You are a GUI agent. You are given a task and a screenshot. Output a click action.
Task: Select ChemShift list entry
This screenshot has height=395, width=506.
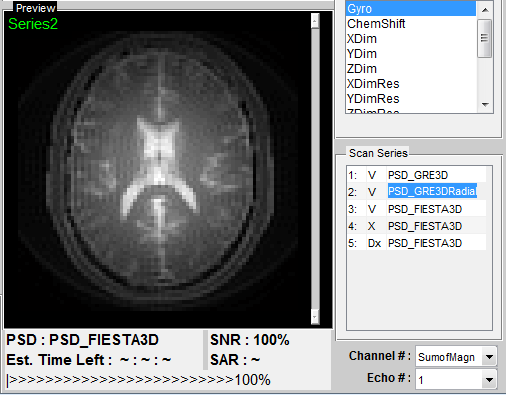pos(411,24)
